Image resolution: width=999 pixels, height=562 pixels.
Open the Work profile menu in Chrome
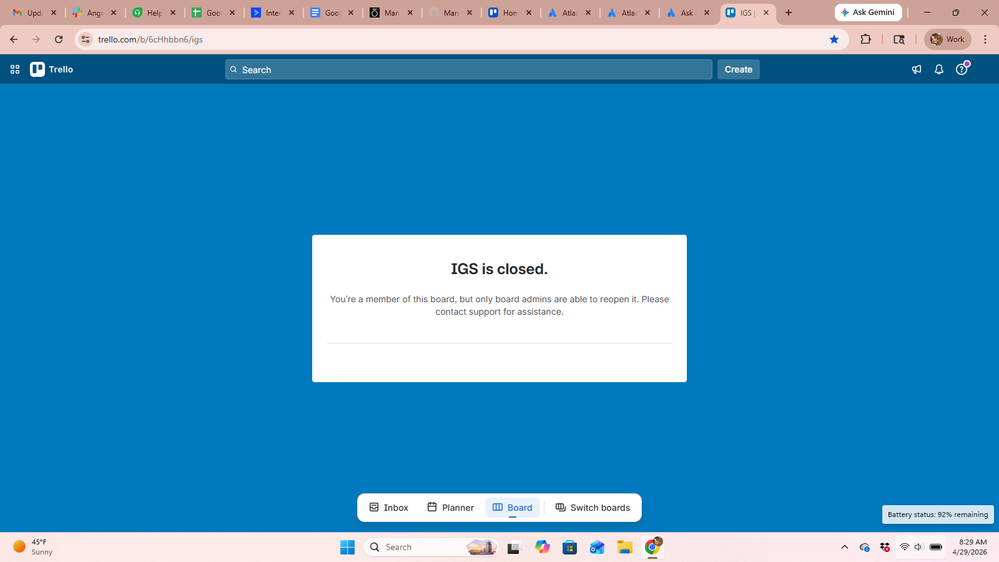click(x=947, y=40)
